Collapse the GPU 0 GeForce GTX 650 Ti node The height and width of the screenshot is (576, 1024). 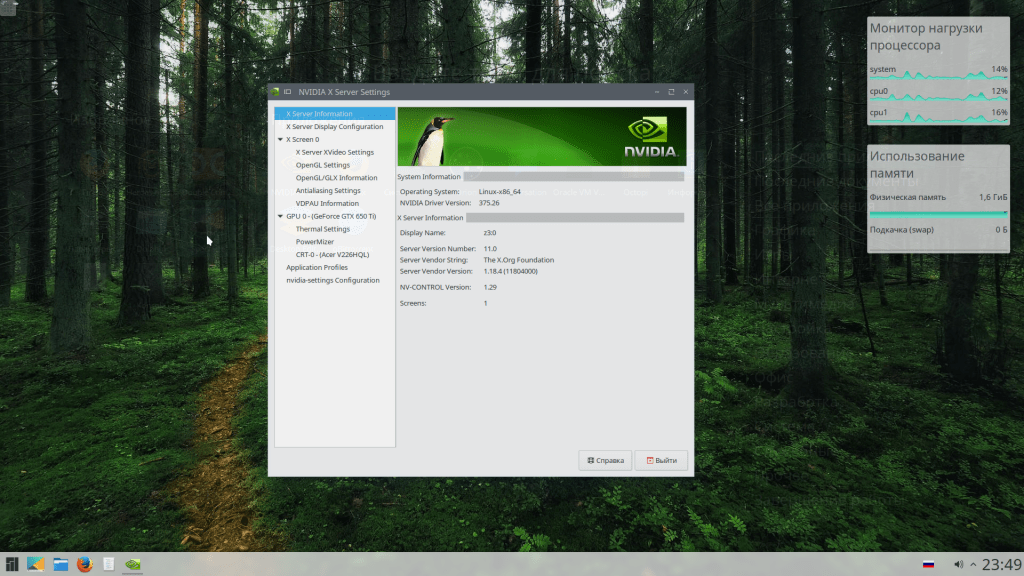pyautogui.click(x=281, y=216)
